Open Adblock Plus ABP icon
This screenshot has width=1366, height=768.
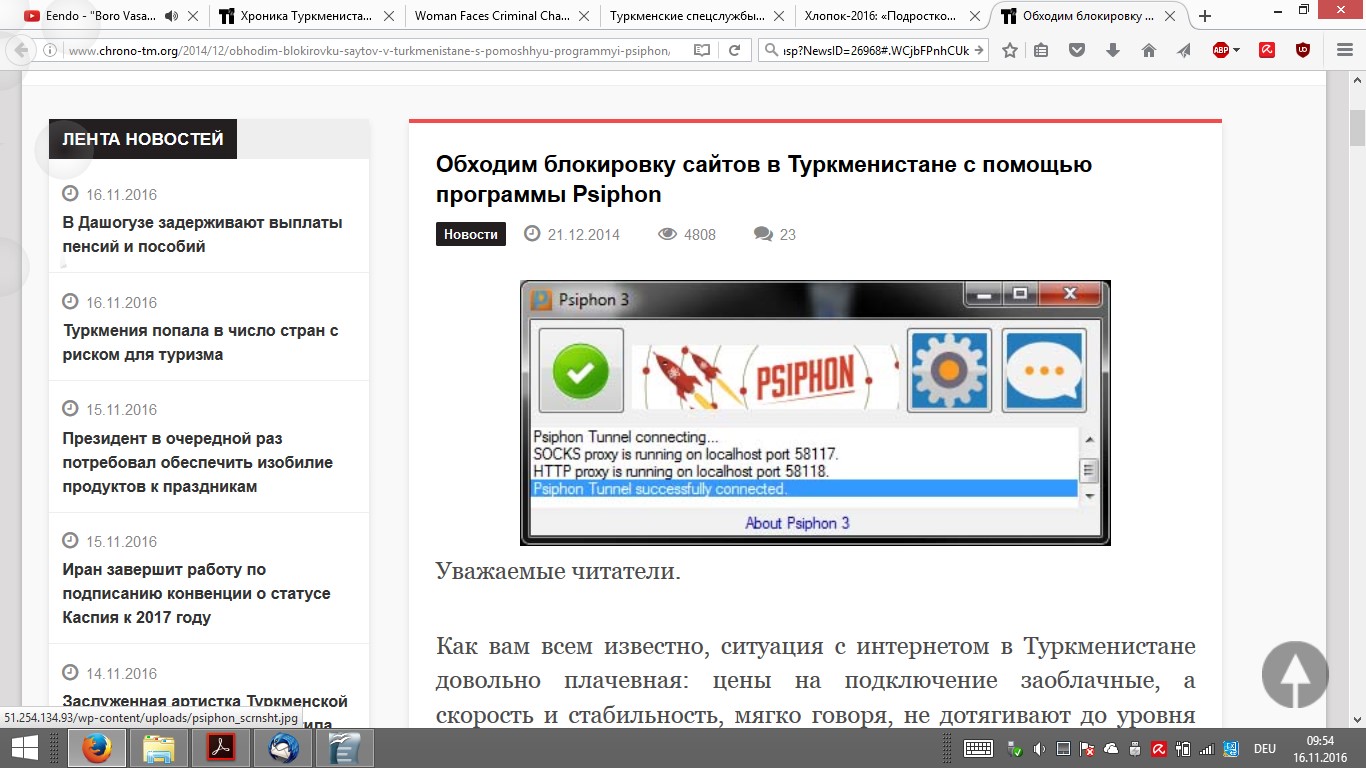[x=1220, y=50]
